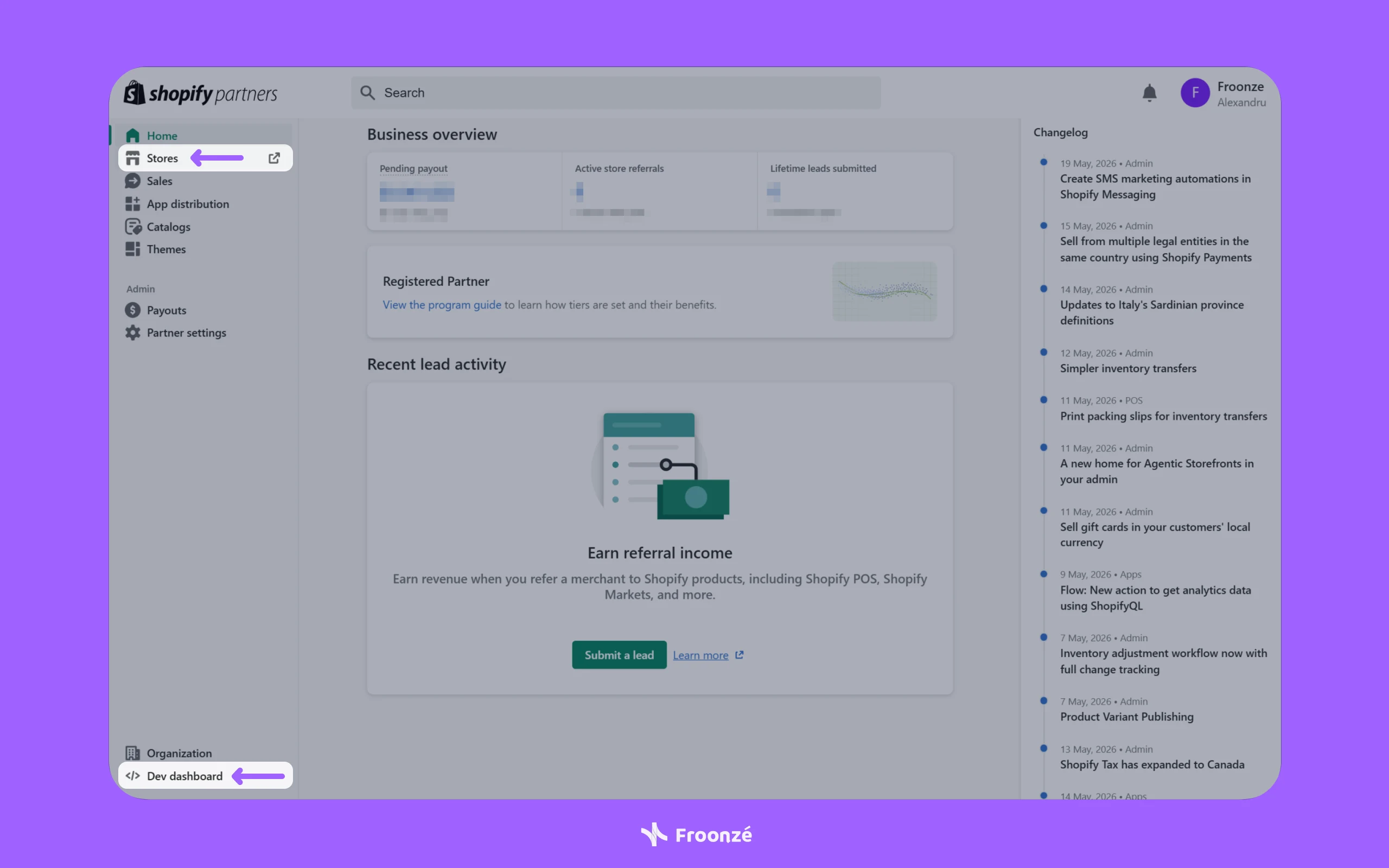Click the external link icon beside Stores
1389x868 pixels.
pyautogui.click(x=275, y=158)
